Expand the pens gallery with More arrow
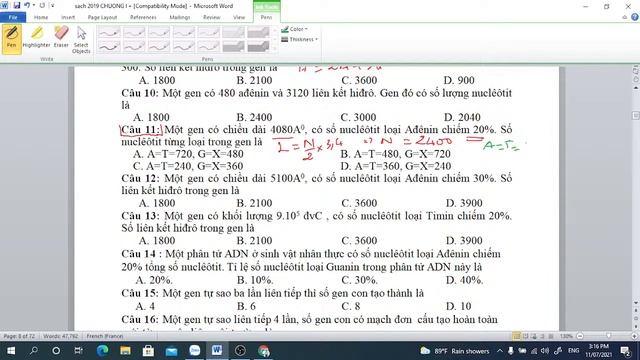The height and width of the screenshot is (360, 640). (274, 49)
